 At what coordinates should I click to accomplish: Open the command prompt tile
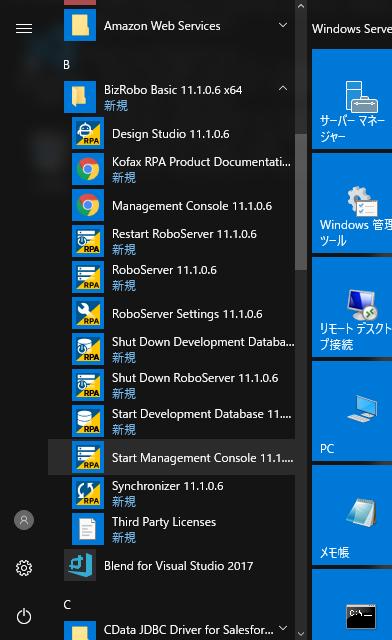tap(352, 604)
